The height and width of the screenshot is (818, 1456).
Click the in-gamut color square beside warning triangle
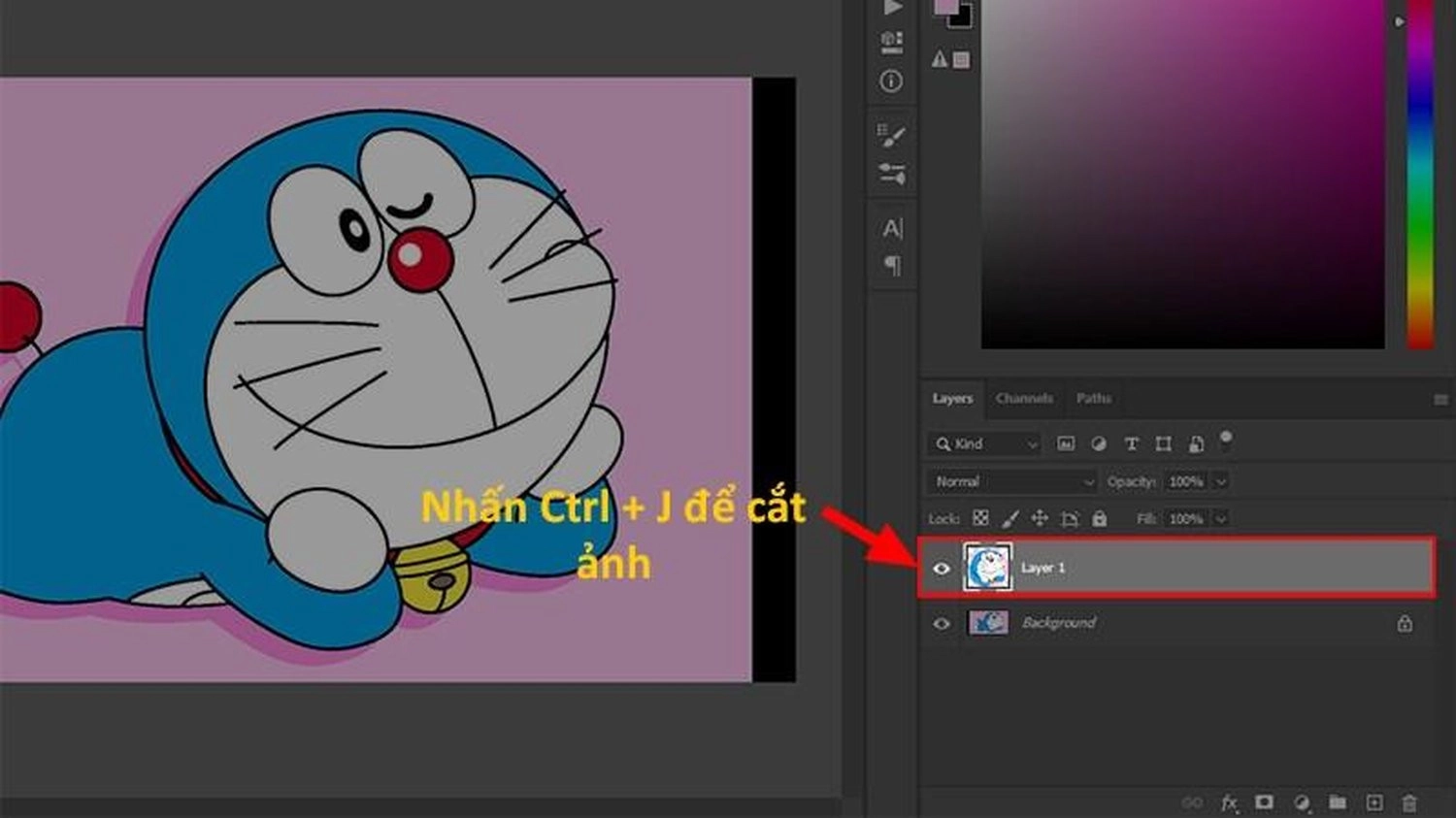coord(961,60)
